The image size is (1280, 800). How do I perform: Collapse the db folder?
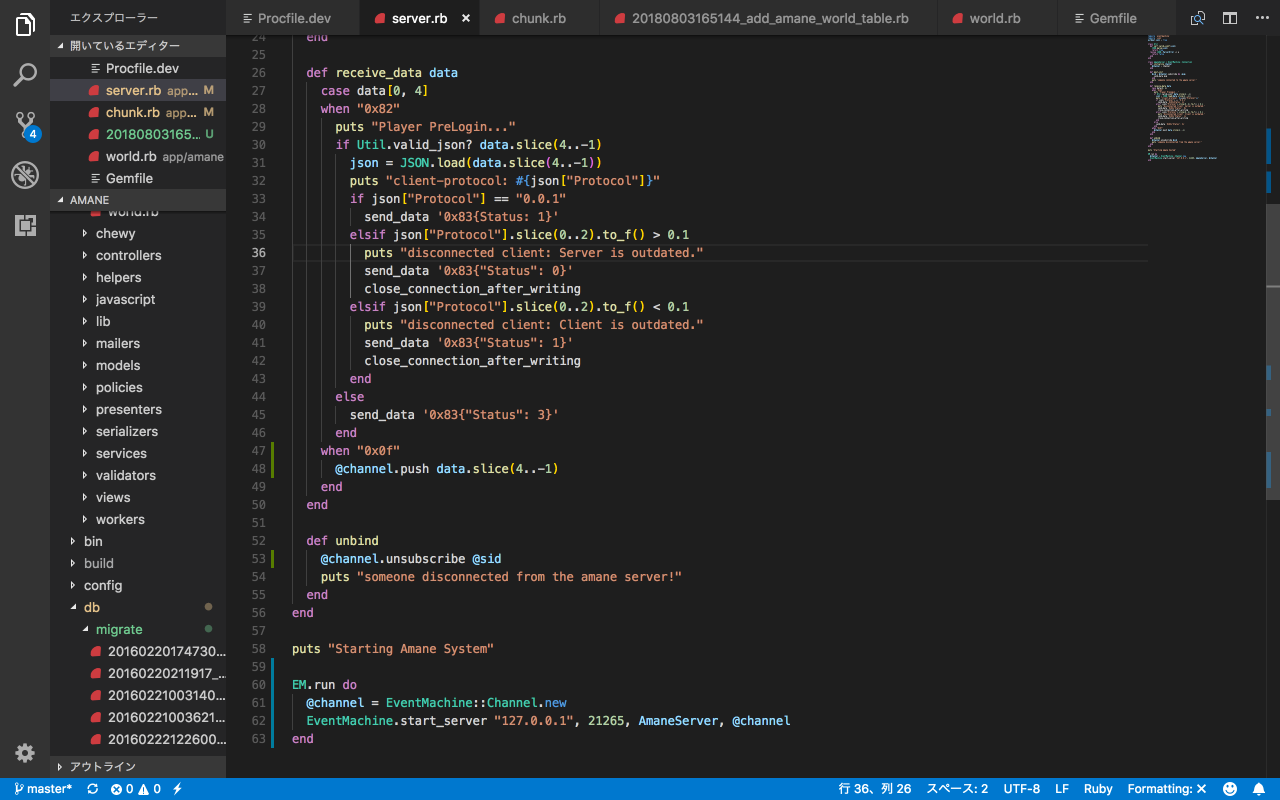tap(91, 607)
